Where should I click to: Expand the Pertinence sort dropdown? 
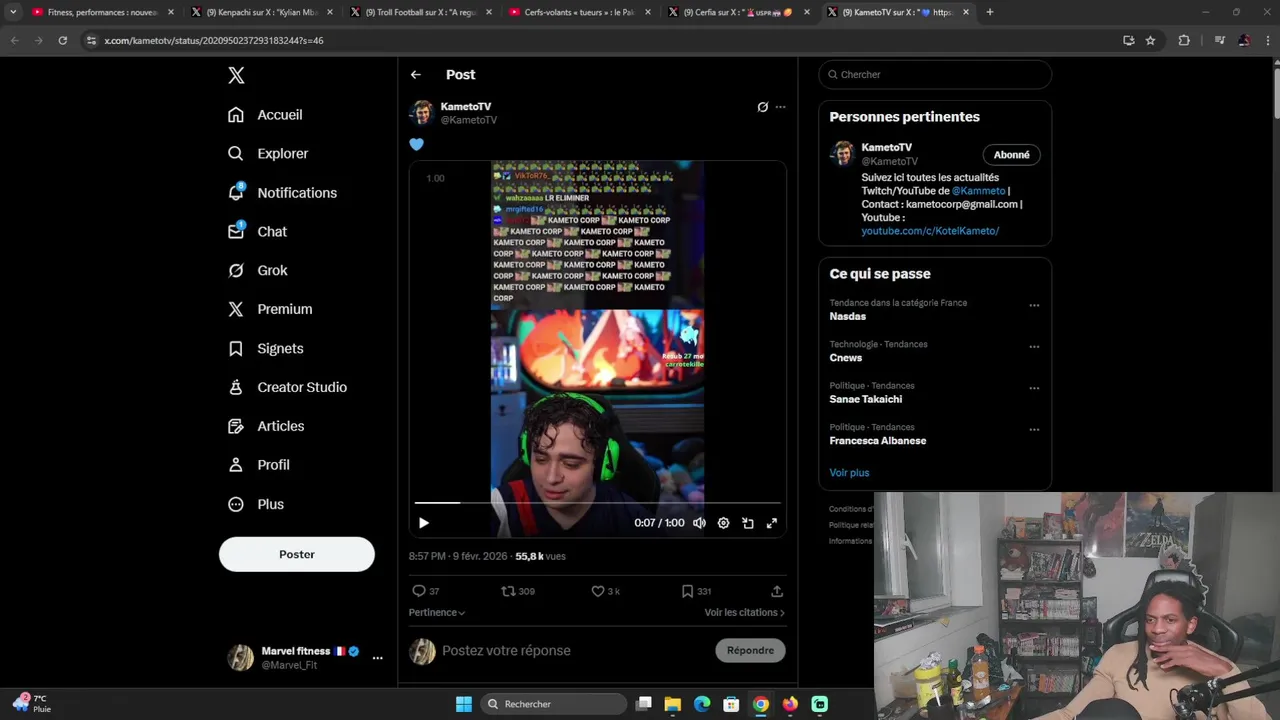click(x=437, y=612)
